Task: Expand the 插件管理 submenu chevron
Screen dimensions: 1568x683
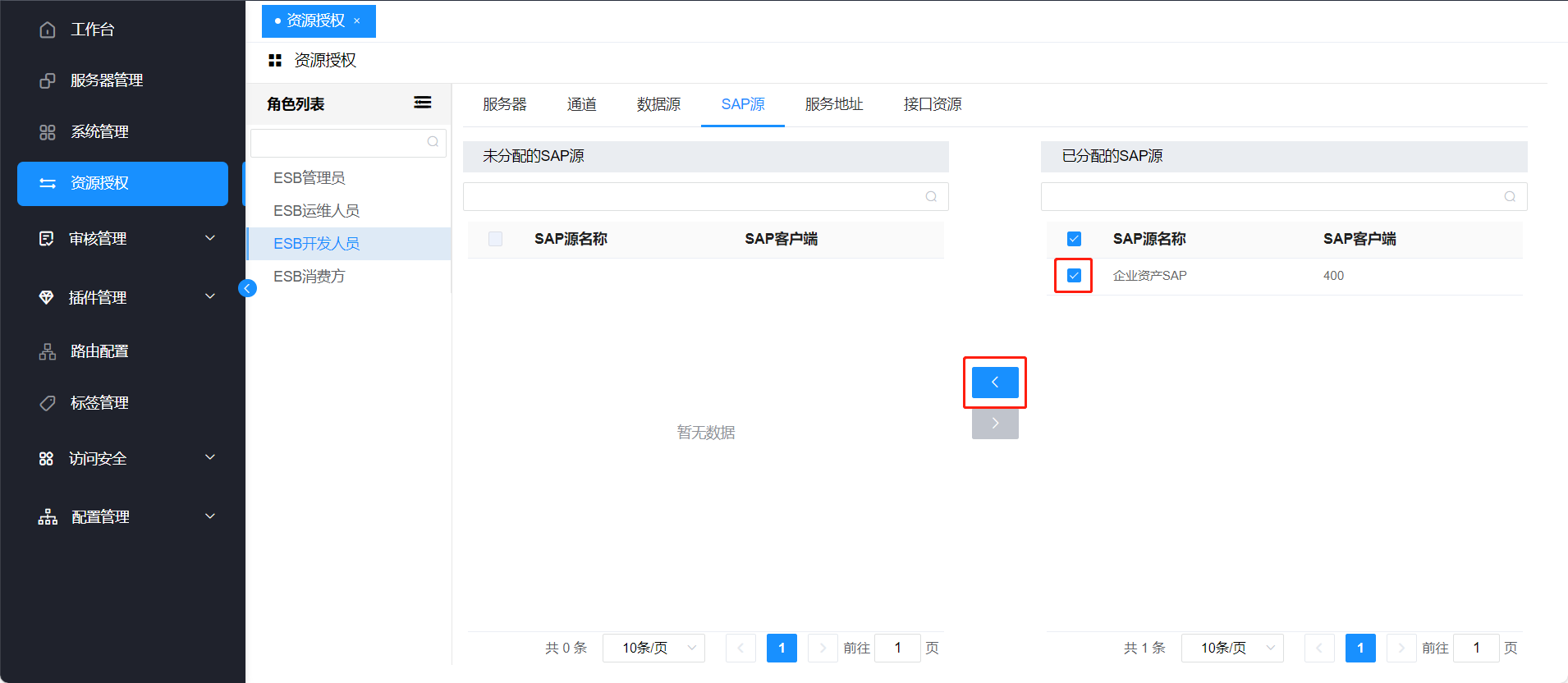Action: [x=210, y=296]
